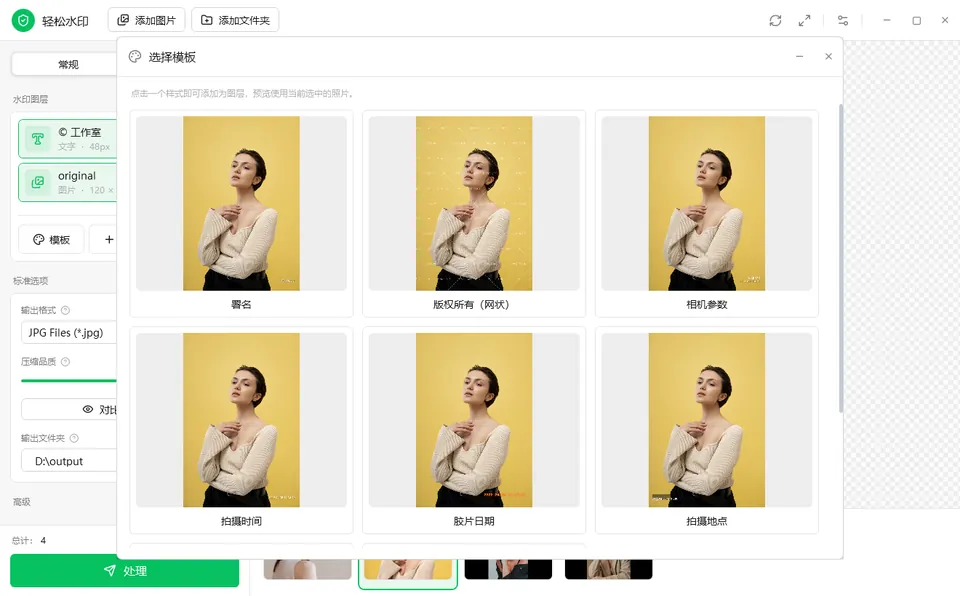Click the help icon beside 输出格式
The image size is (960, 596).
point(66,310)
